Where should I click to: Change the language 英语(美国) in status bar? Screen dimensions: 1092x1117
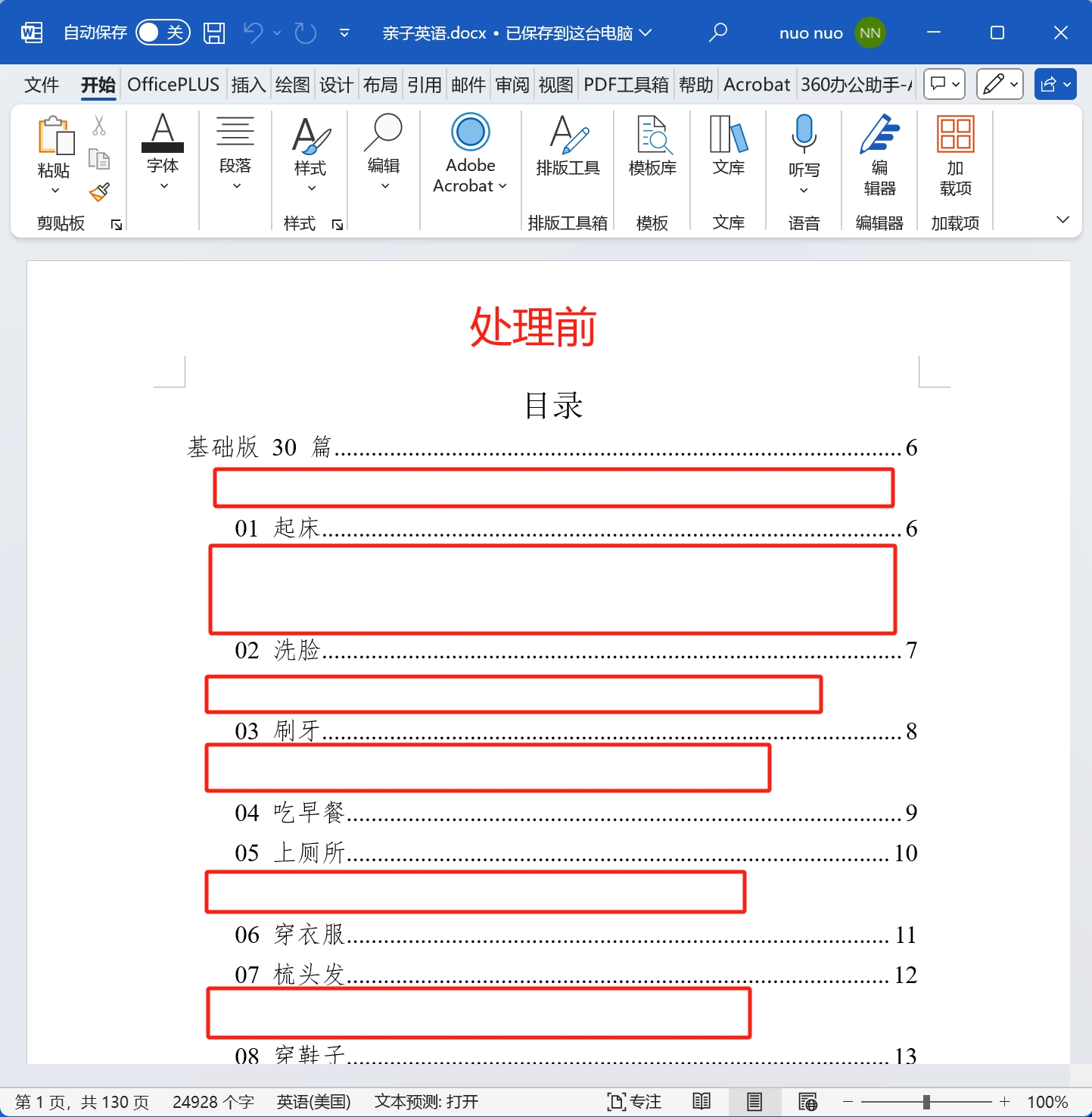coord(313,1102)
